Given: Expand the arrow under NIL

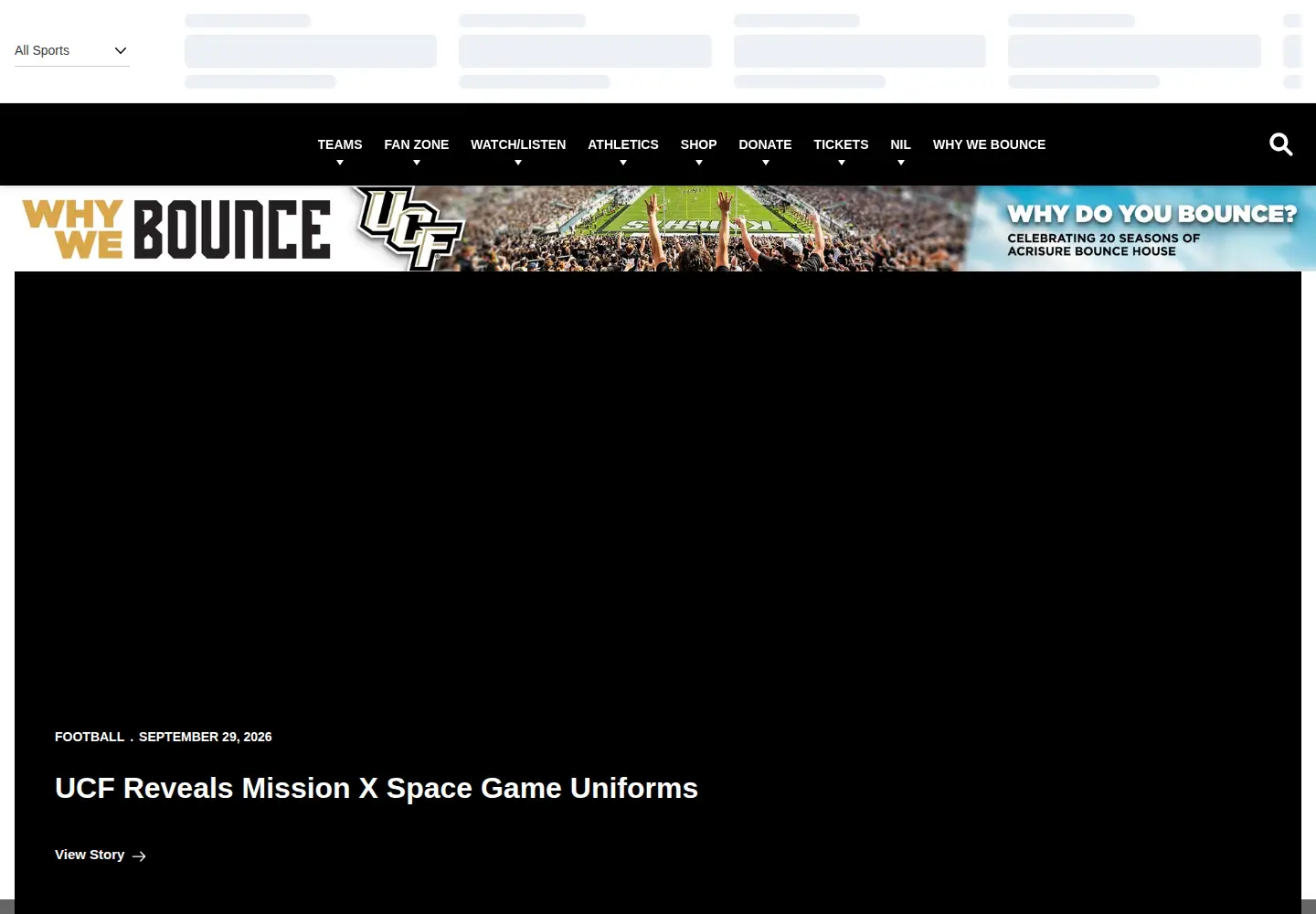Looking at the screenshot, I should click(901, 163).
